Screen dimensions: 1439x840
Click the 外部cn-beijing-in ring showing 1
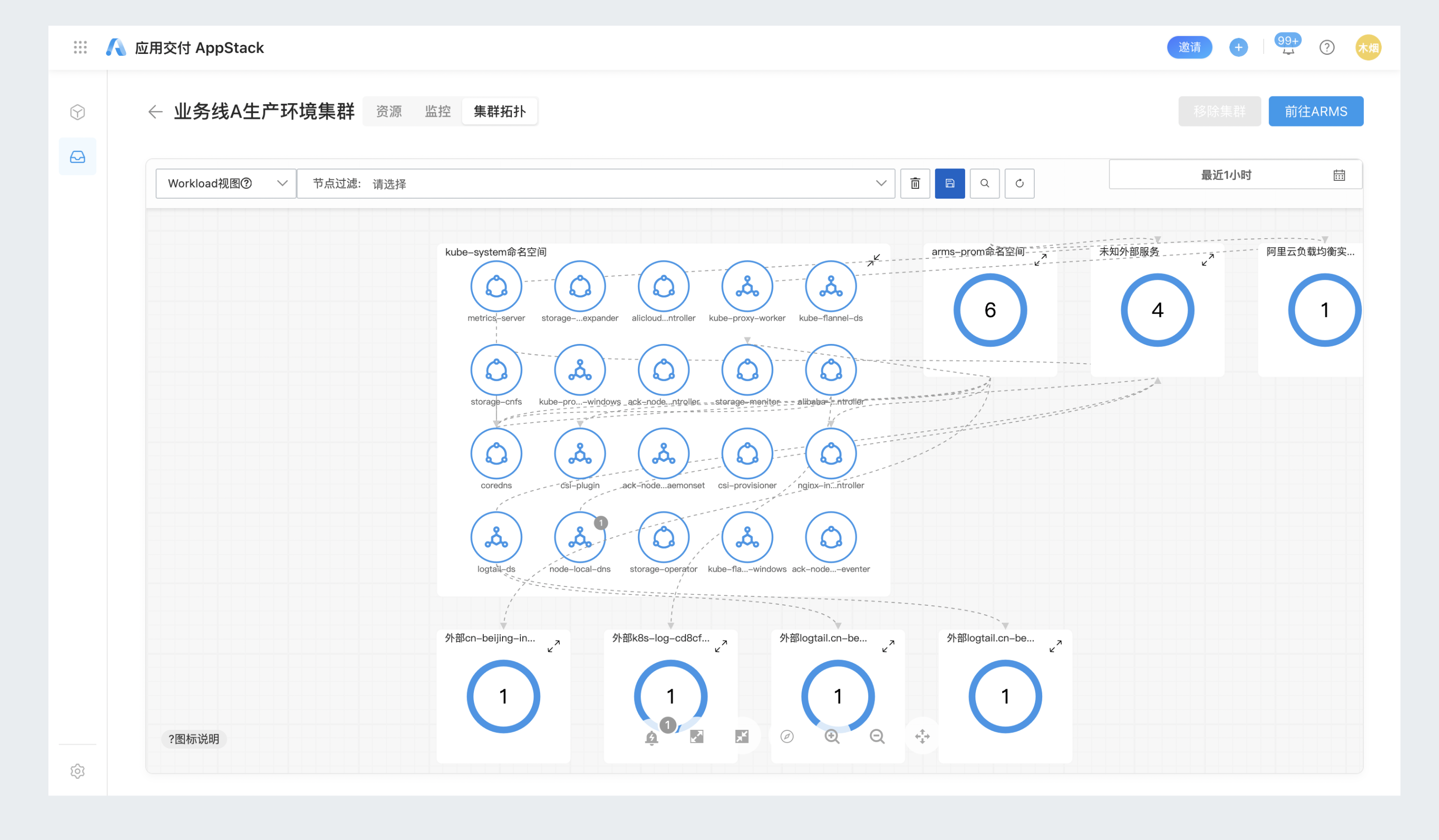coord(503,697)
